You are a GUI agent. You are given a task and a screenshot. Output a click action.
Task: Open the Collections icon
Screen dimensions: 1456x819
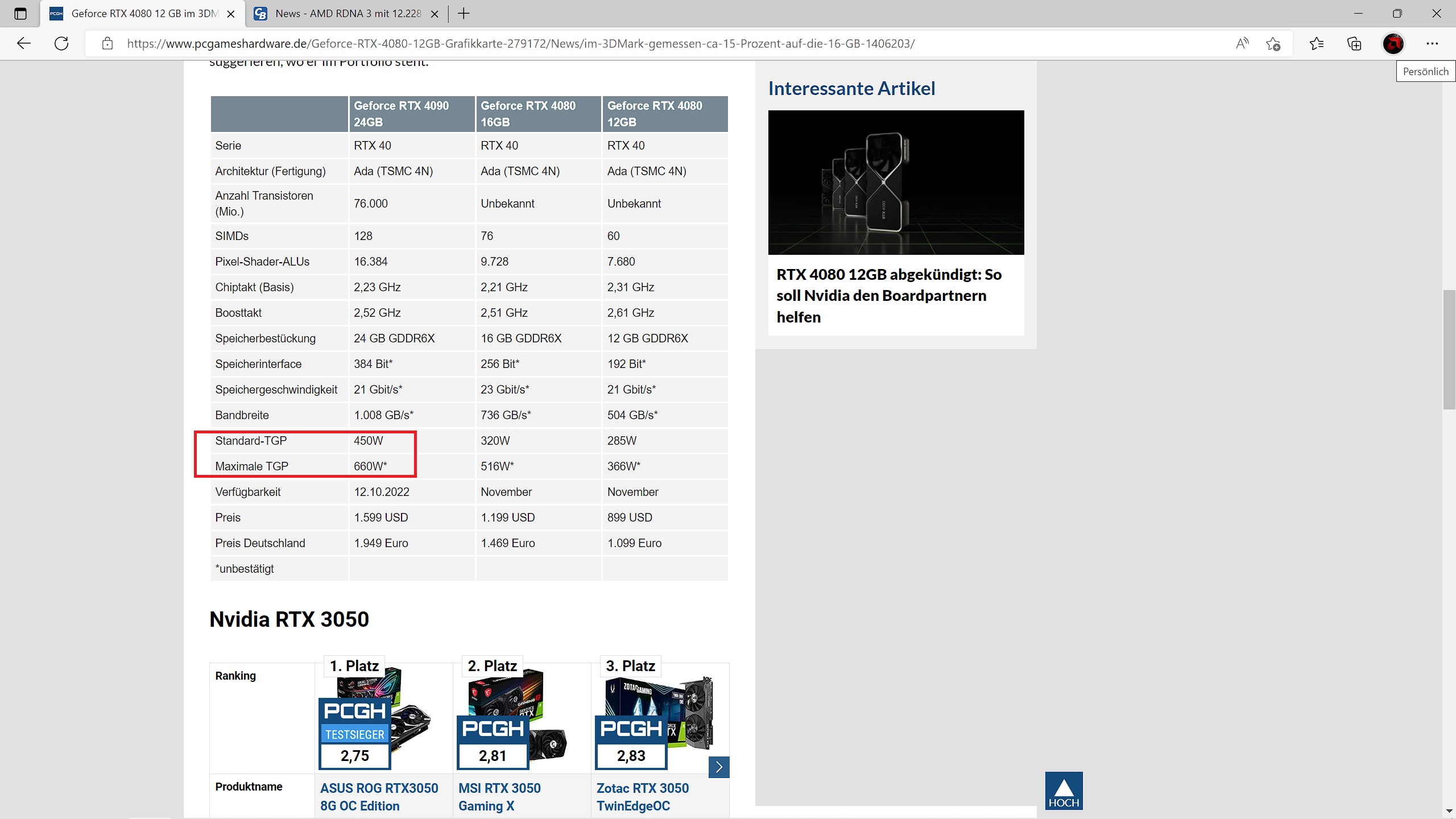[x=1354, y=44]
